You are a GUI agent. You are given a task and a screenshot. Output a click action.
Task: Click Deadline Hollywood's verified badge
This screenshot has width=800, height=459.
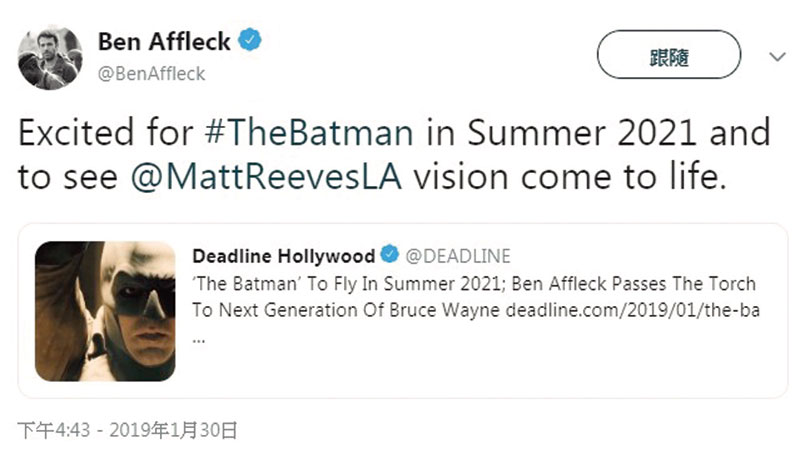[x=390, y=254]
